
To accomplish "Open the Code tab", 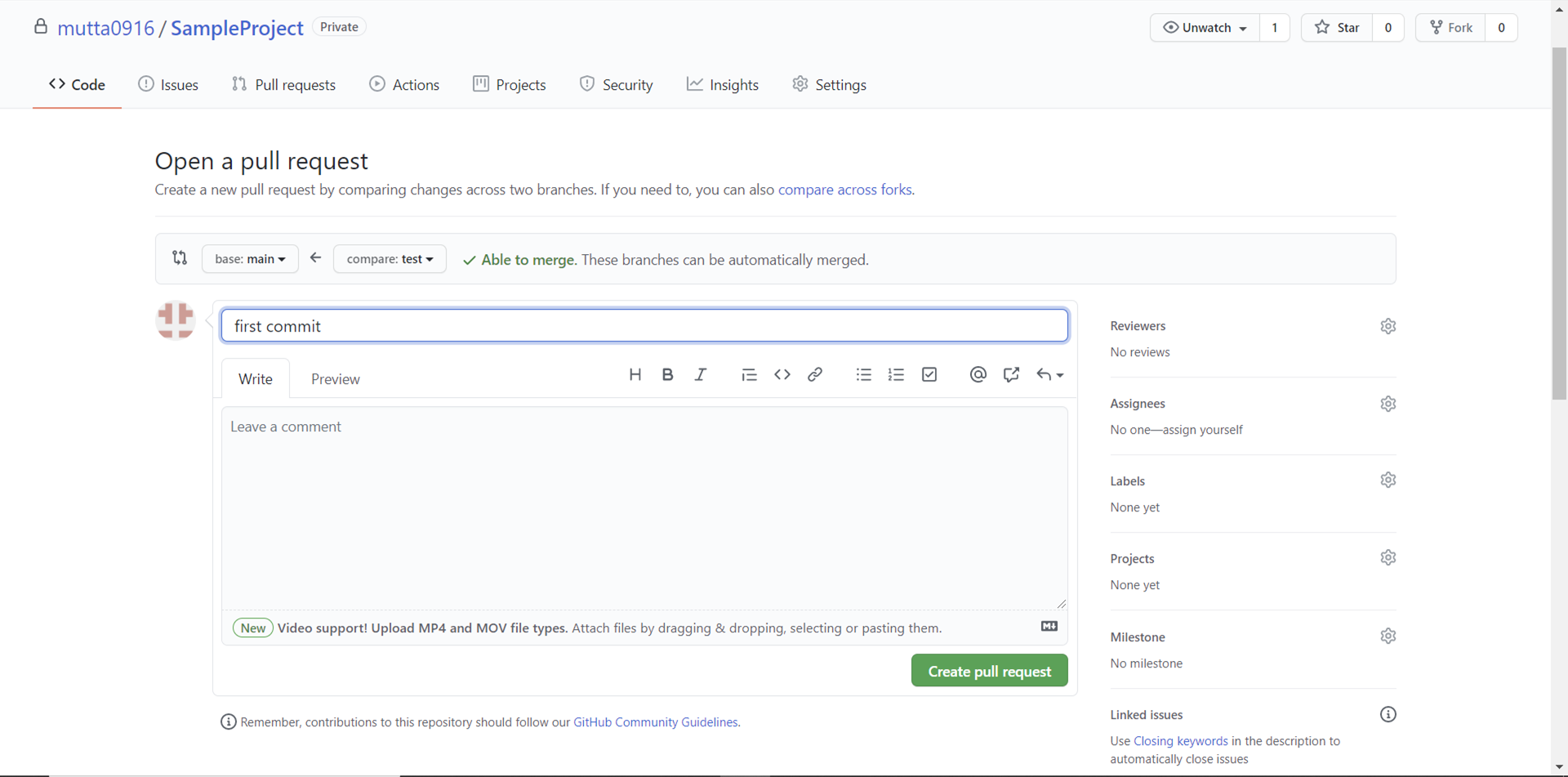I will (x=77, y=84).
